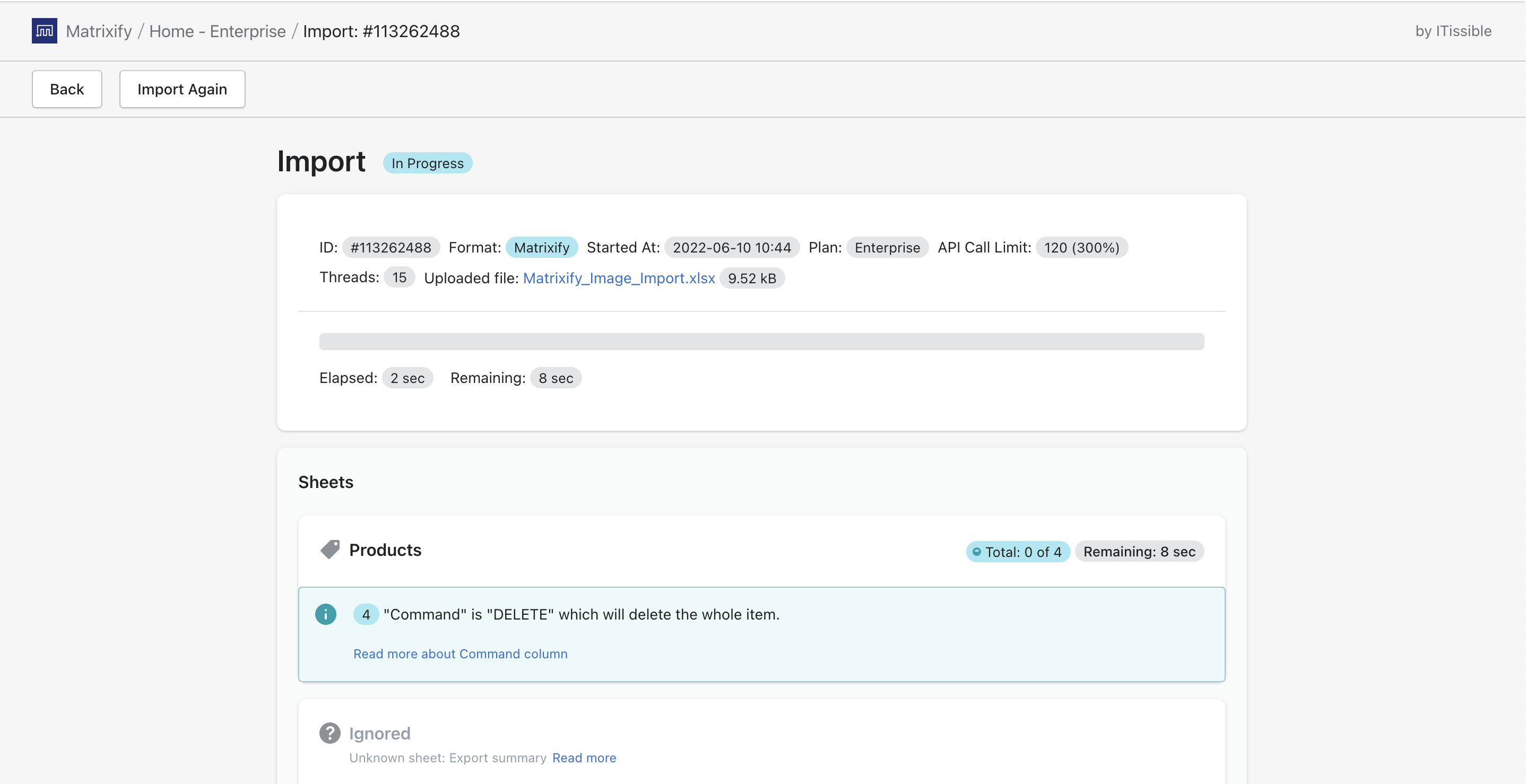Click the Total: 0 of 4 badge
This screenshot has width=1526, height=784.
tap(1018, 551)
